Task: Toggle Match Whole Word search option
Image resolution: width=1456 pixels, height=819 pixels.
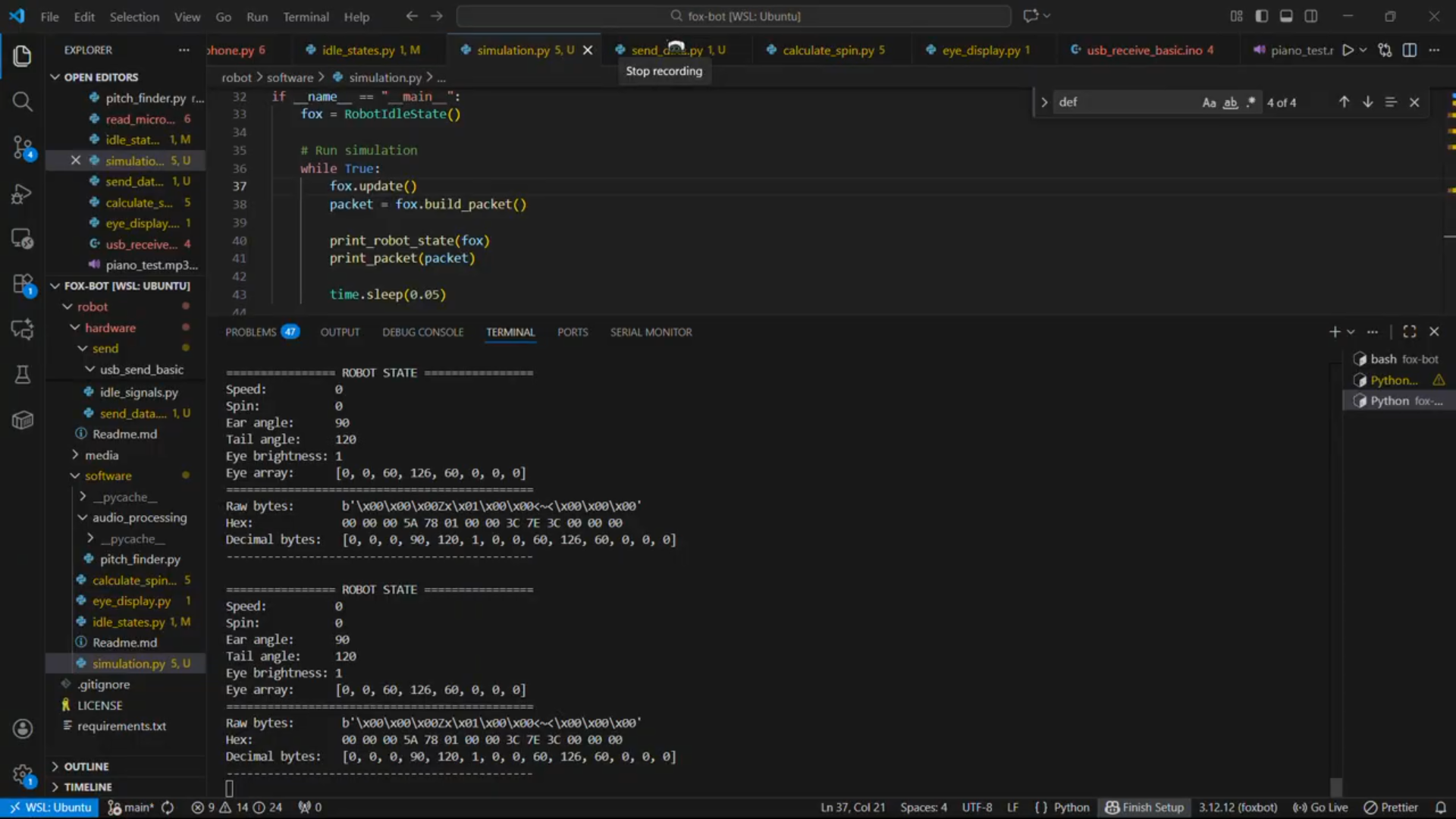Action: tap(1229, 102)
